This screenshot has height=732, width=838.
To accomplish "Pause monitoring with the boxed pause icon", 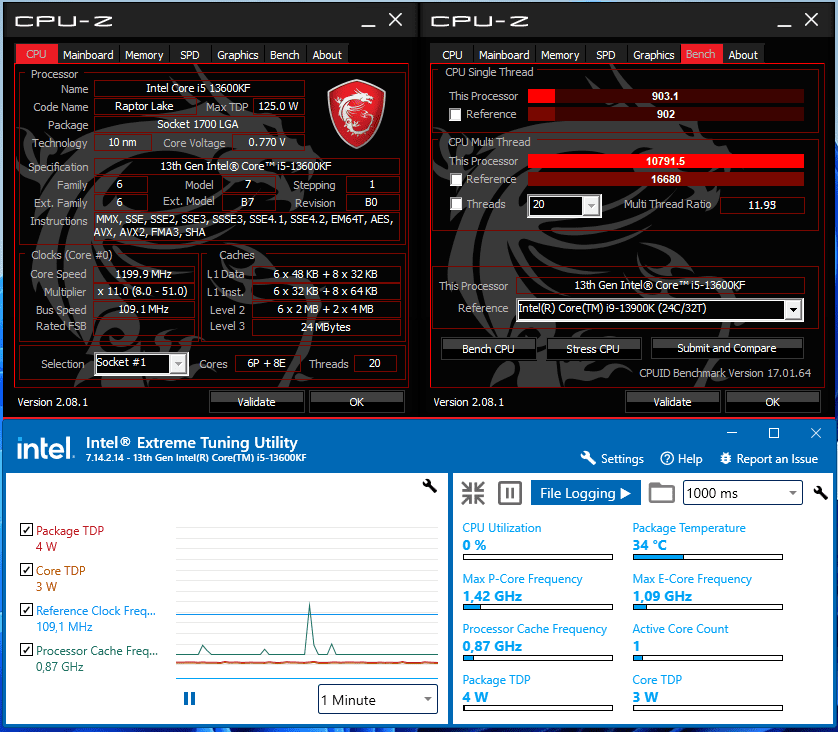I will point(509,493).
